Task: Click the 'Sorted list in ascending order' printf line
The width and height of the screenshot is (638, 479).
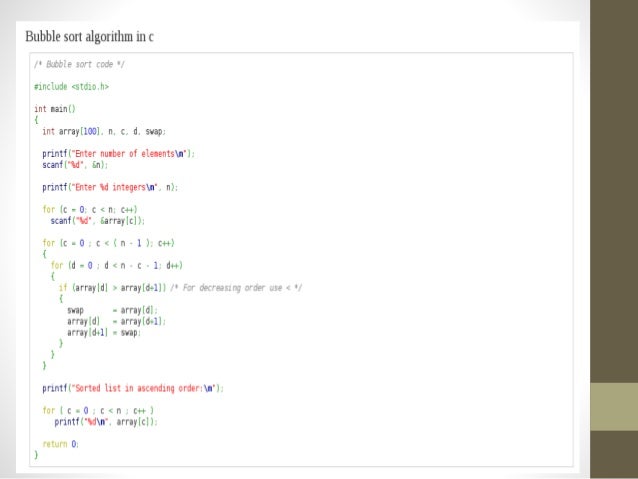Action: point(133,388)
